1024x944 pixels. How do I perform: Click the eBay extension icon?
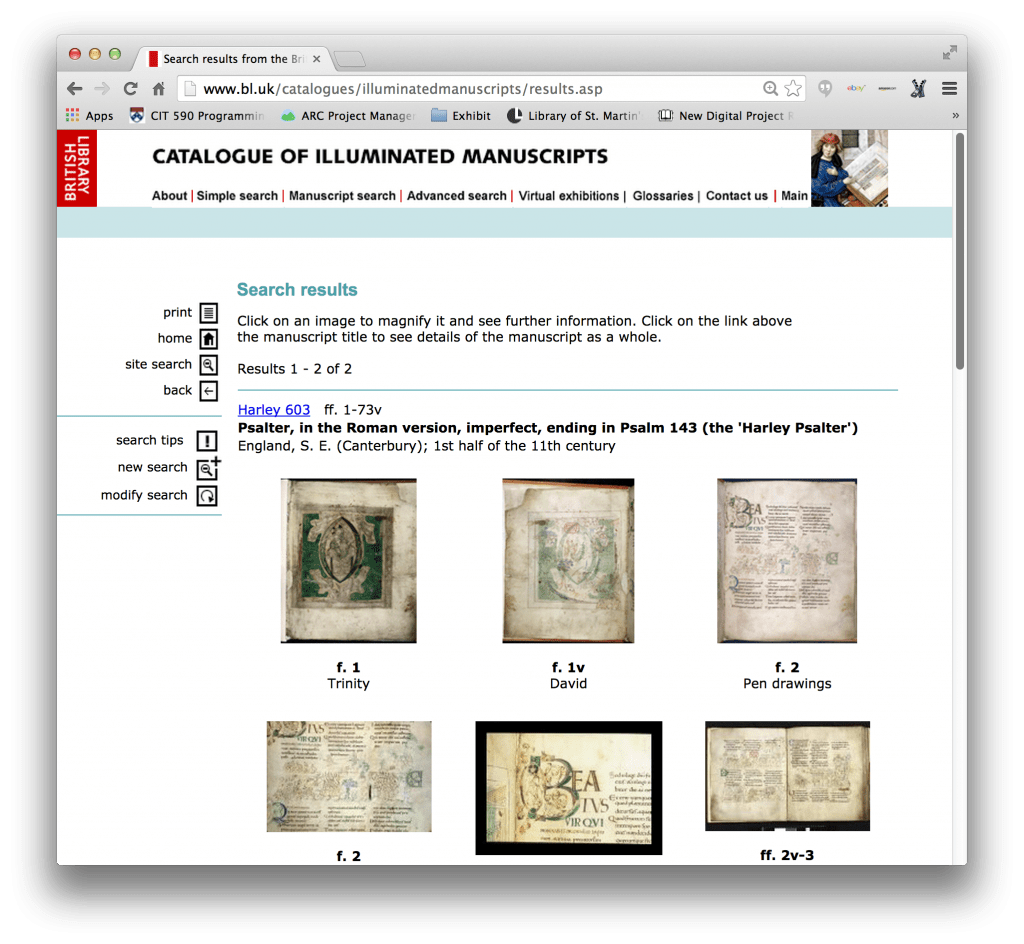[x=856, y=88]
